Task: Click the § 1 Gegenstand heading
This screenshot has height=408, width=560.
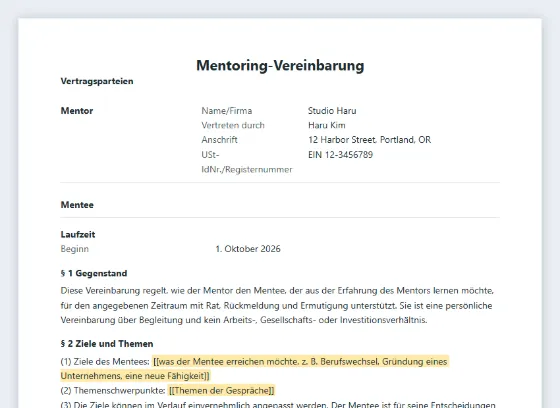Action: point(94,273)
